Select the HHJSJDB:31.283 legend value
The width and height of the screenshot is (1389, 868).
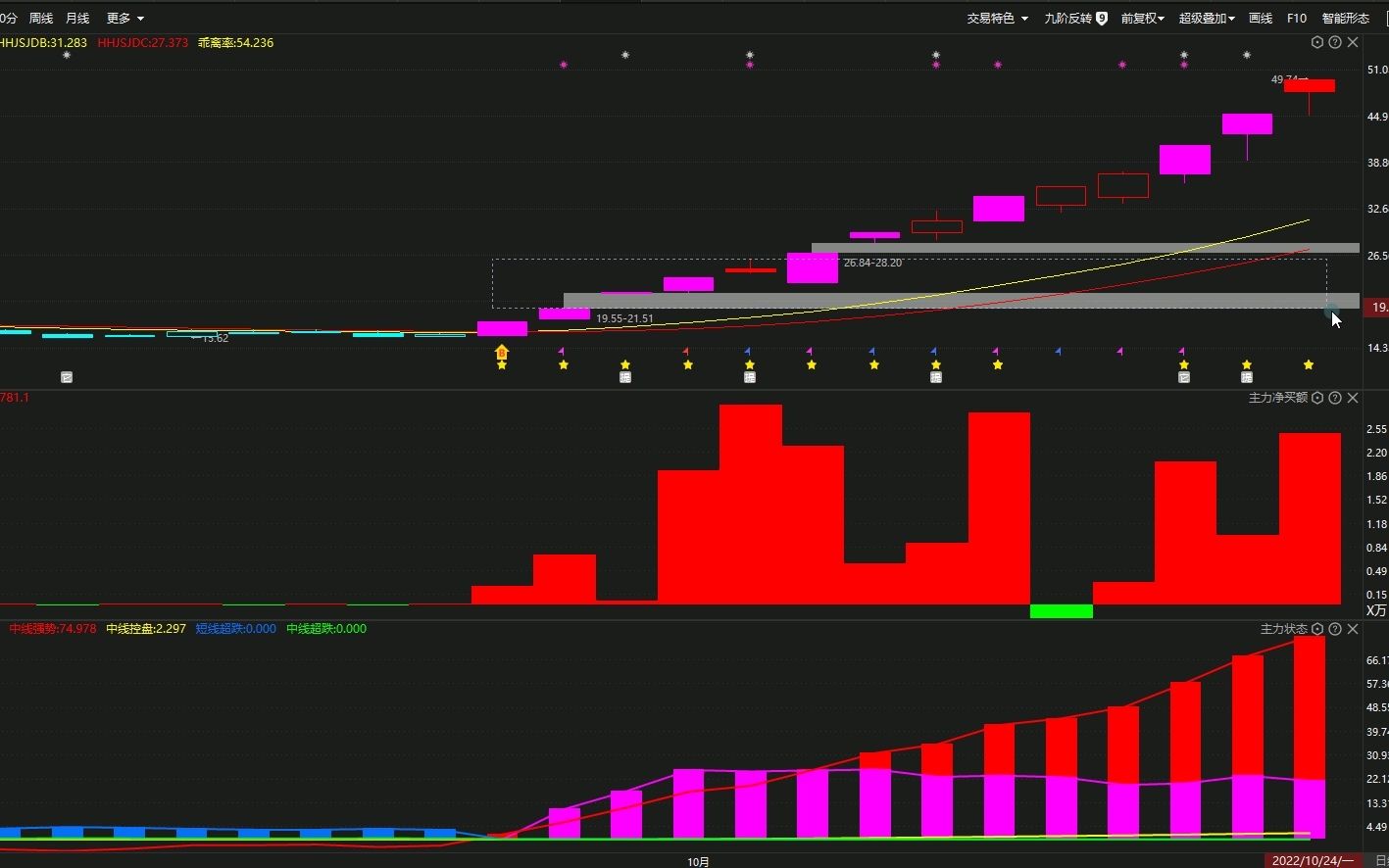[x=43, y=43]
